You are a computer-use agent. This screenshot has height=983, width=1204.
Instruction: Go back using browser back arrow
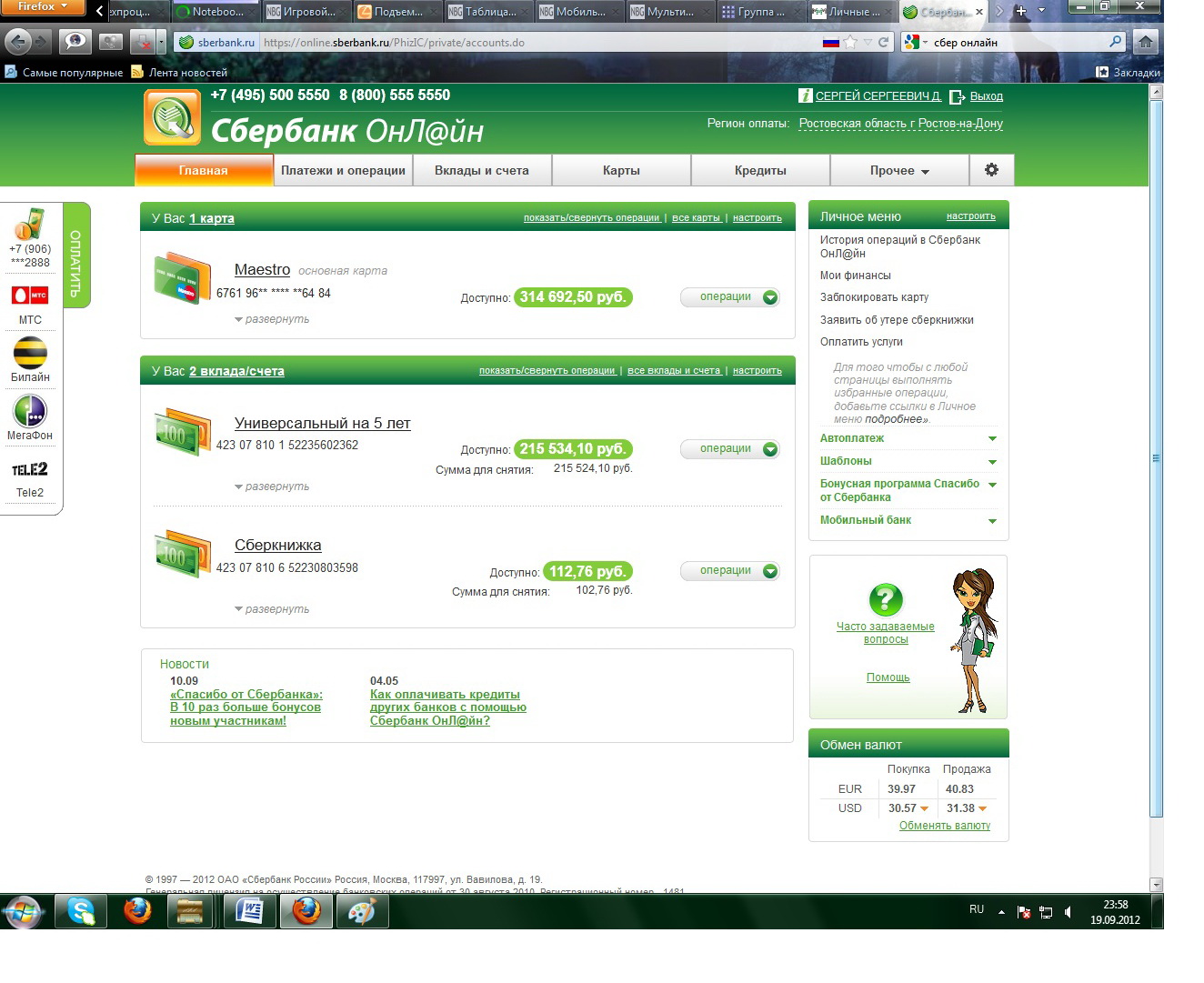18,42
